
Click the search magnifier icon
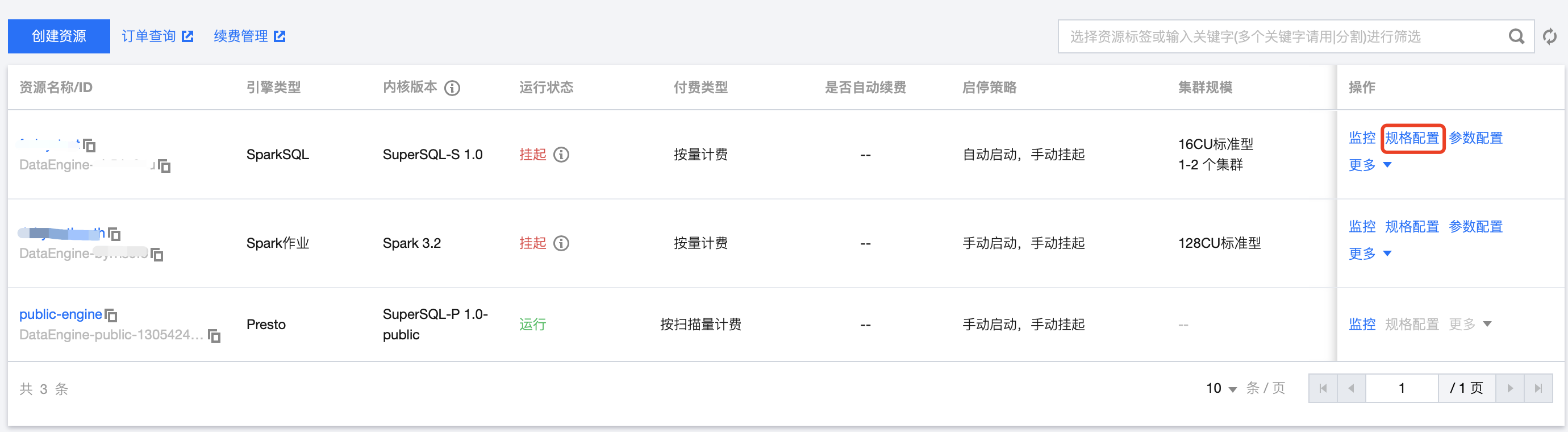[1516, 36]
